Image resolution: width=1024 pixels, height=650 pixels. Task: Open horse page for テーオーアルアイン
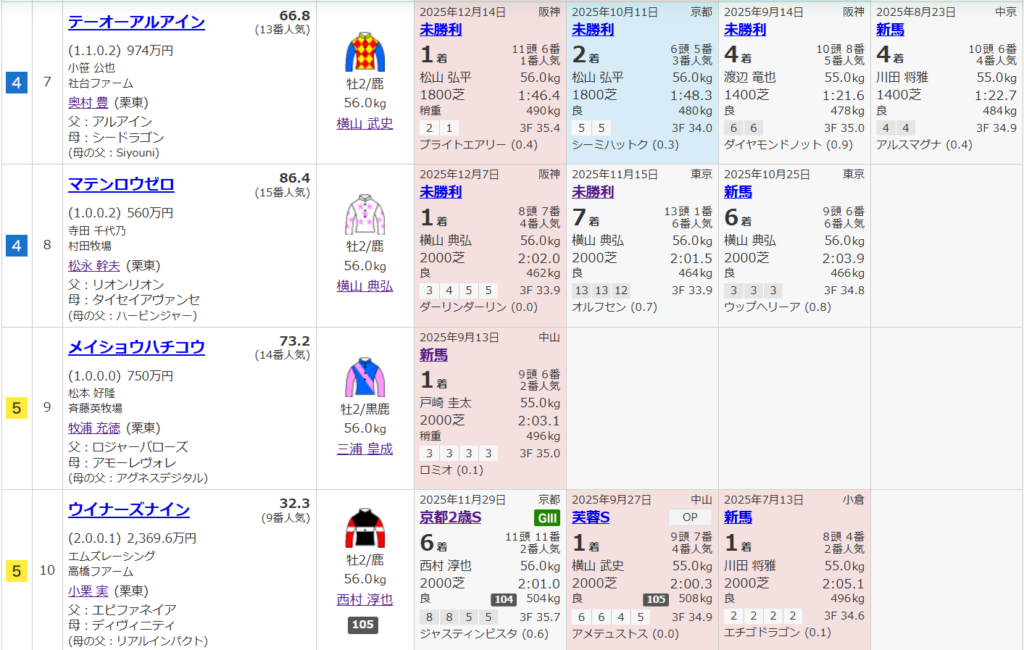[136, 22]
